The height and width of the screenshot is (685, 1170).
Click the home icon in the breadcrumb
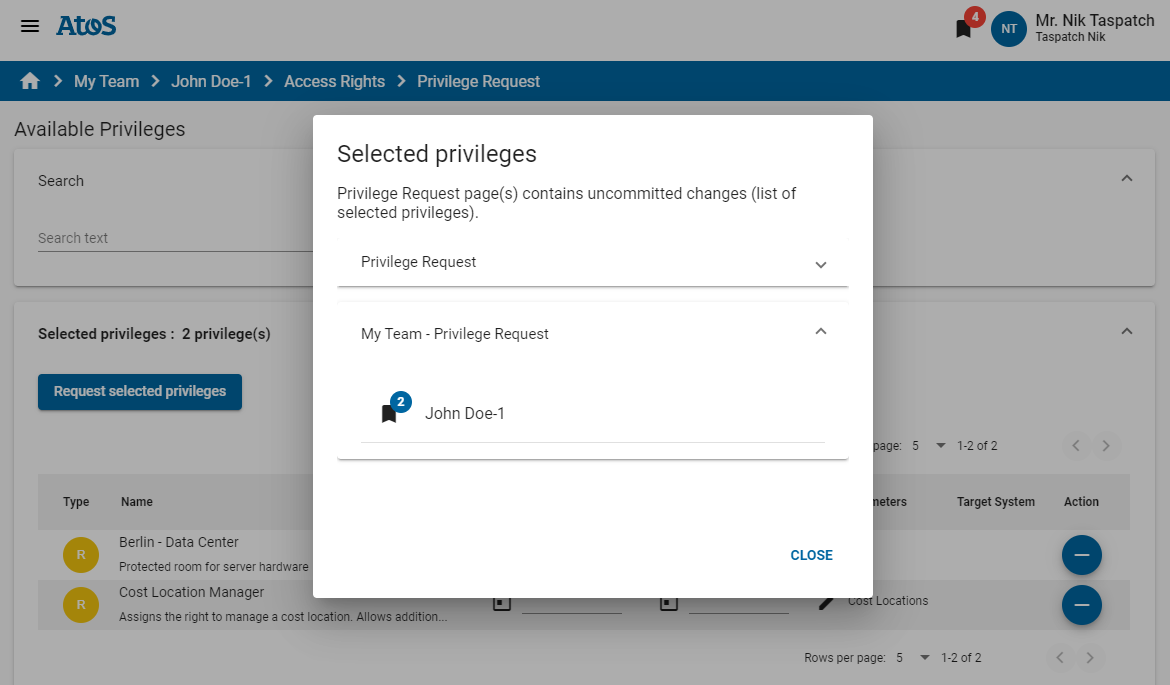pyautogui.click(x=28, y=80)
